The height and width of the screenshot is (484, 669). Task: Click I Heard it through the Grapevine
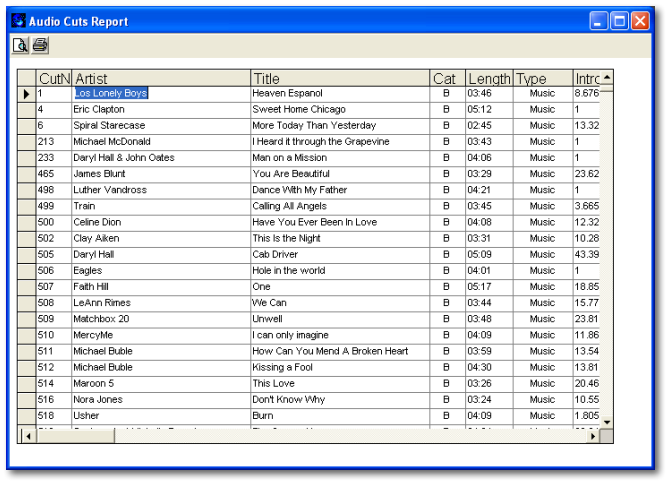(x=340, y=142)
